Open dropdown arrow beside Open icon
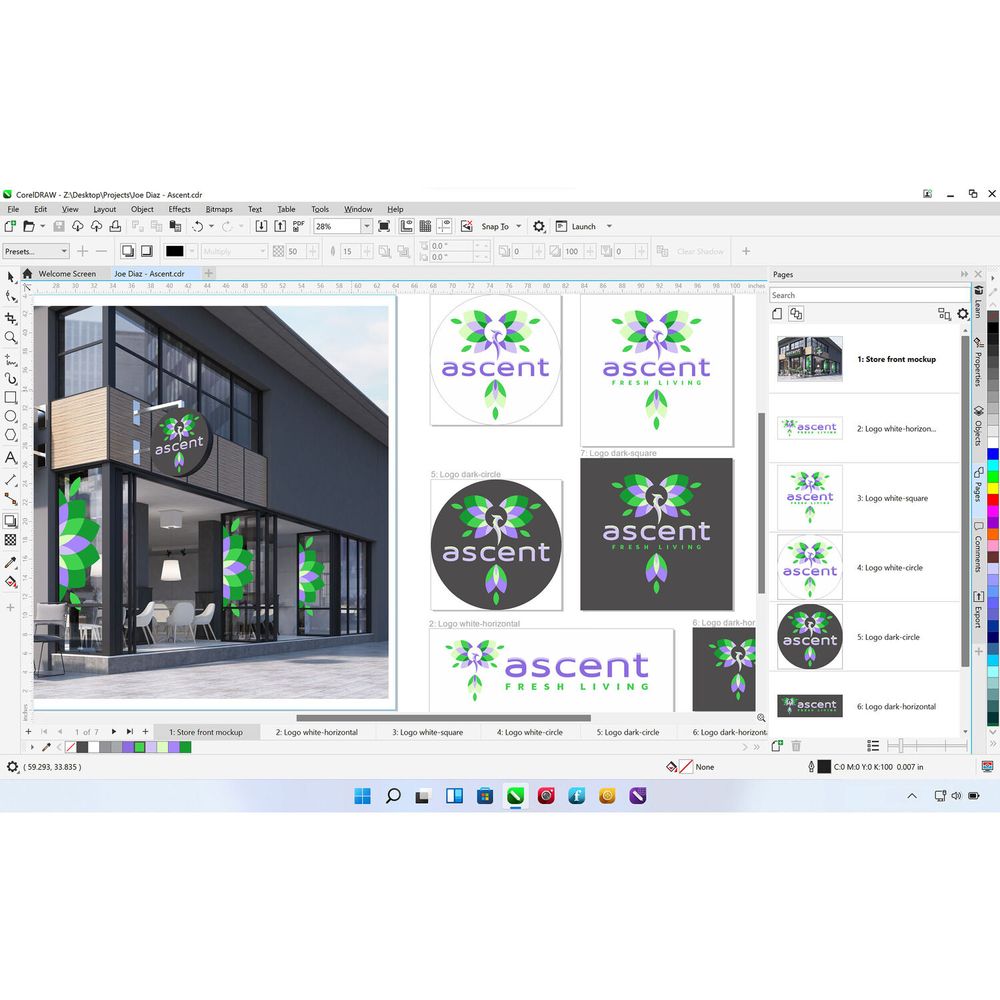Image resolution: width=1000 pixels, height=1000 pixels. [x=43, y=226]
